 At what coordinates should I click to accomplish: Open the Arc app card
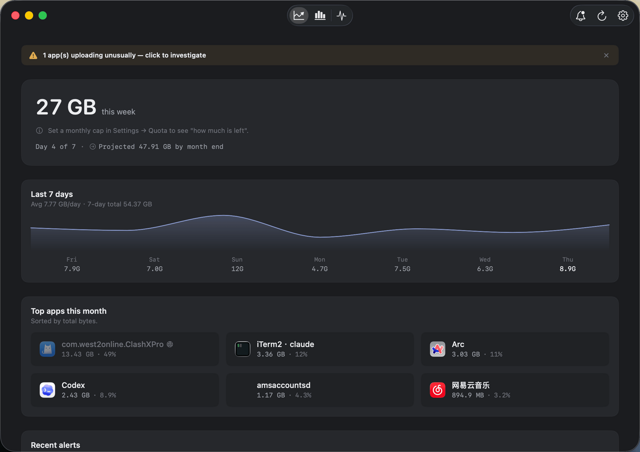[515, 349]
